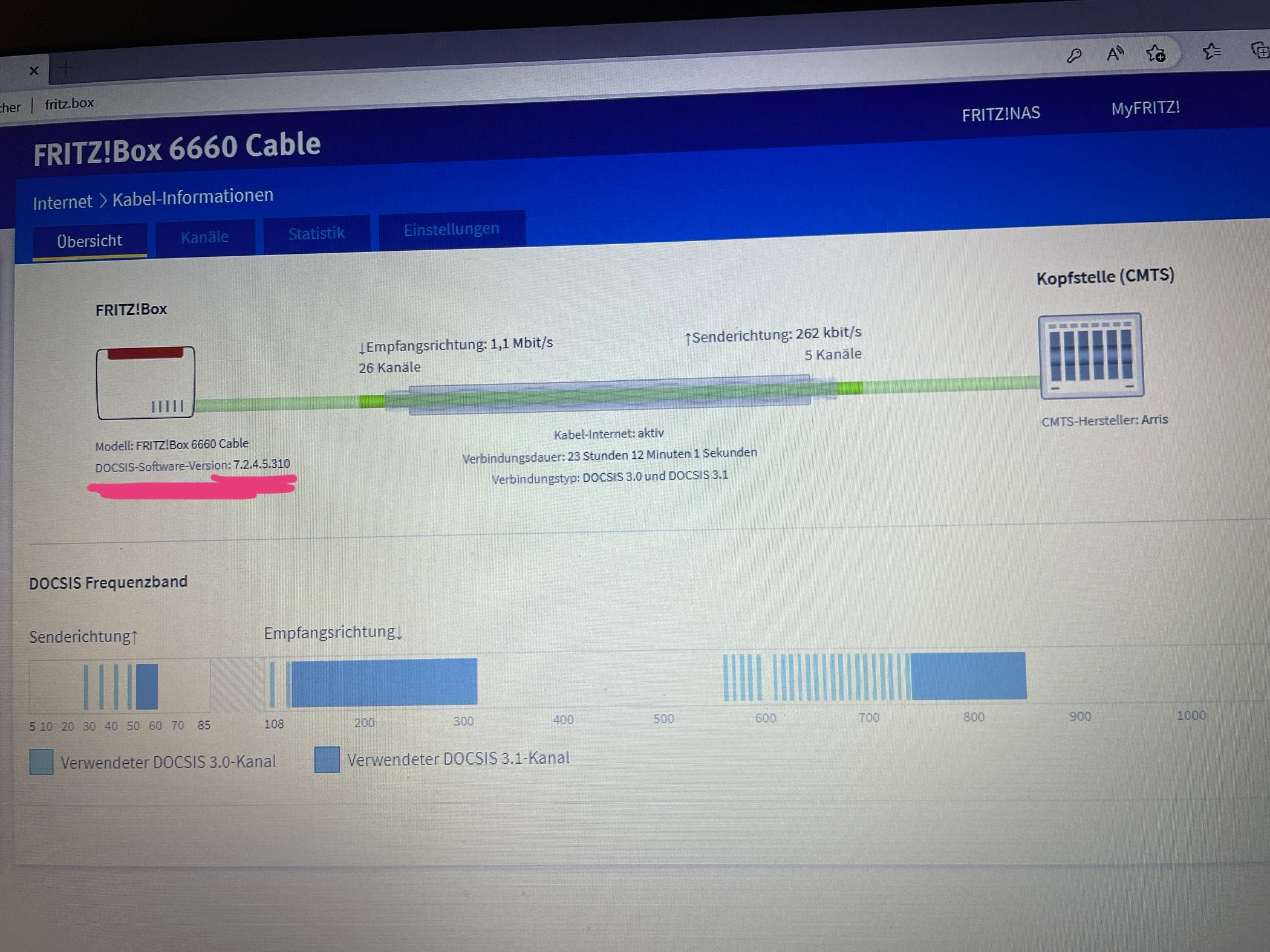
Task: Open the Favorites list icon
Action: pyautogui.click(x=1211, y=52)
